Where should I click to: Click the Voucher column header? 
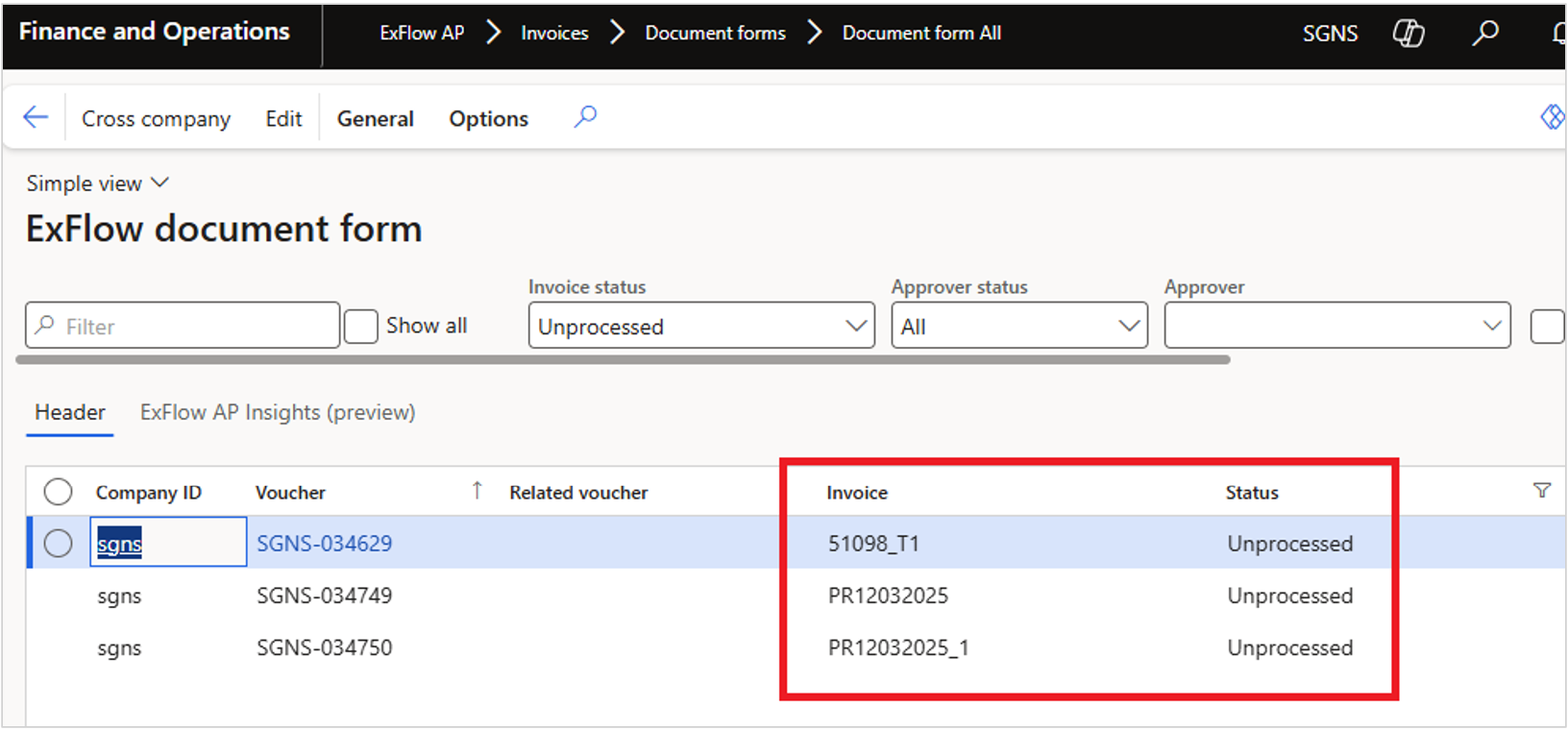[x=290, y=493]
